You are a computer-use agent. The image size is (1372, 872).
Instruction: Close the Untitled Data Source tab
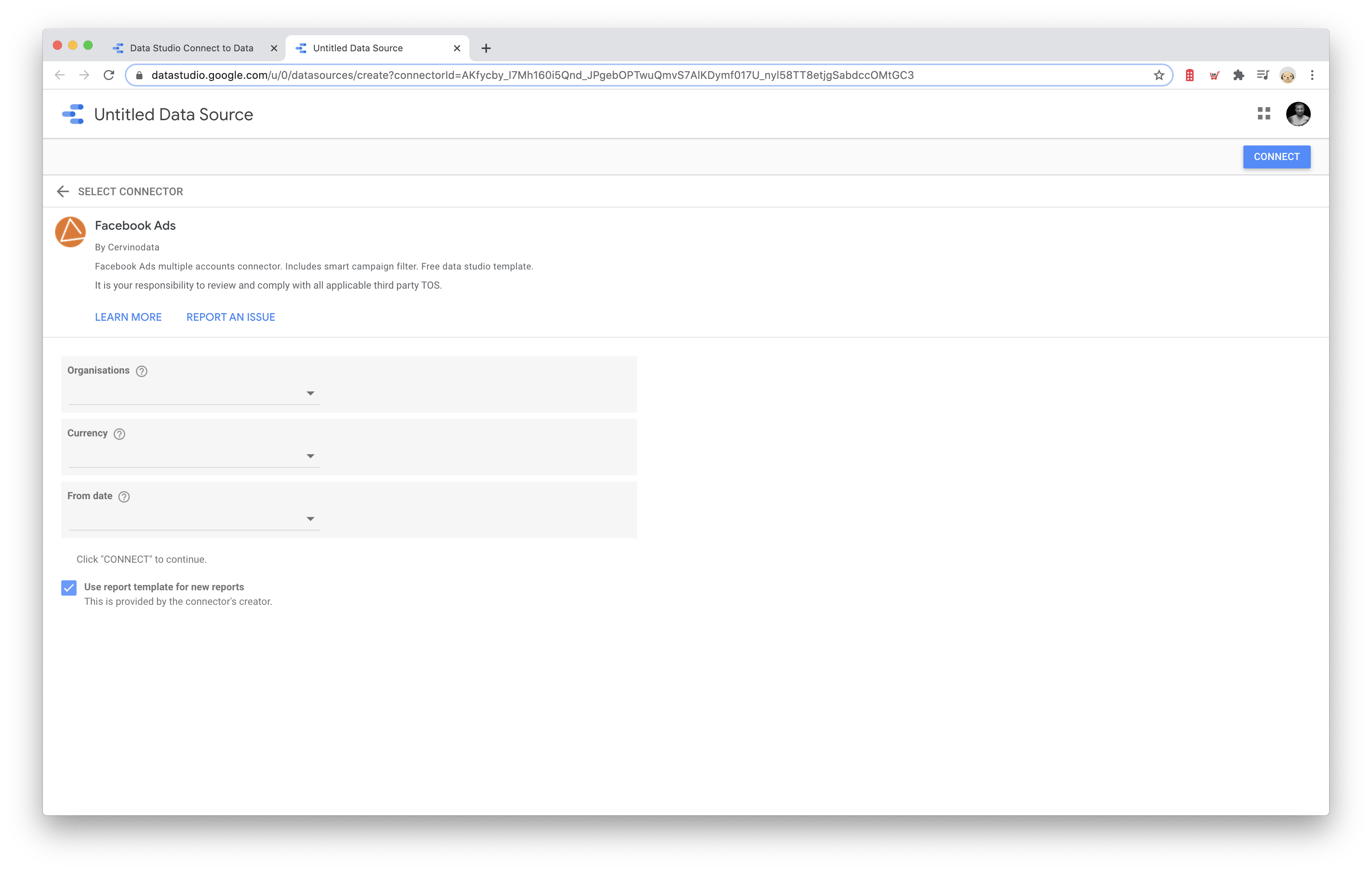click(x=456, y=48)
